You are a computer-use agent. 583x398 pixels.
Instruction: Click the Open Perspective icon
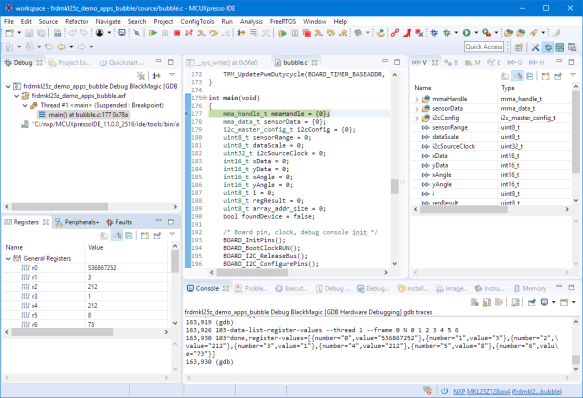coord(519,47)
